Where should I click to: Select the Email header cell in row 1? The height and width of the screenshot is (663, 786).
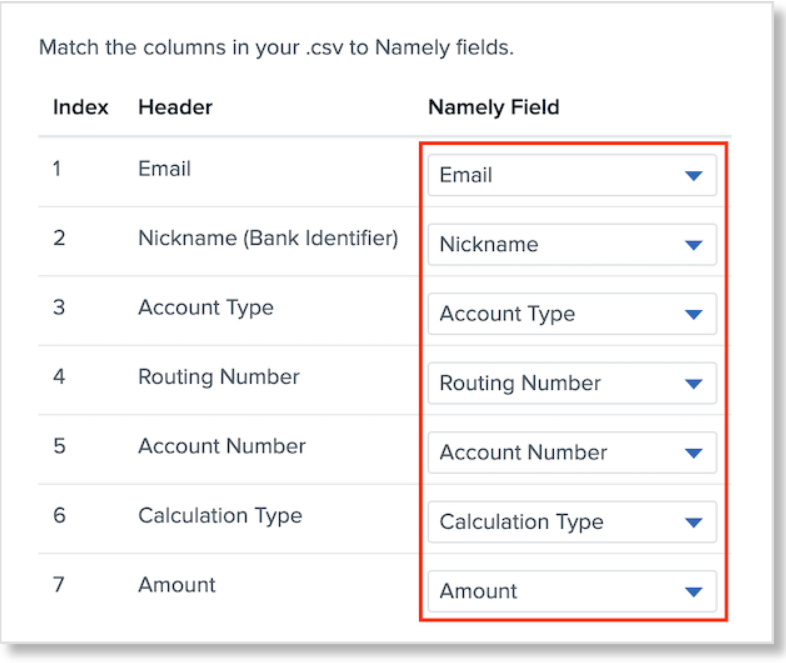click(x=164, y=169)
